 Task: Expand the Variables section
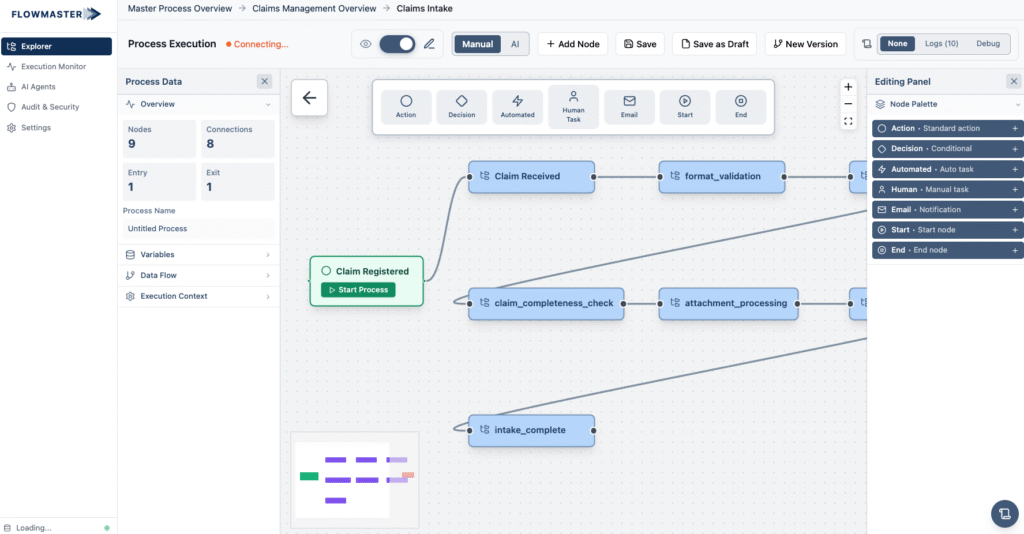coord(197,255)
